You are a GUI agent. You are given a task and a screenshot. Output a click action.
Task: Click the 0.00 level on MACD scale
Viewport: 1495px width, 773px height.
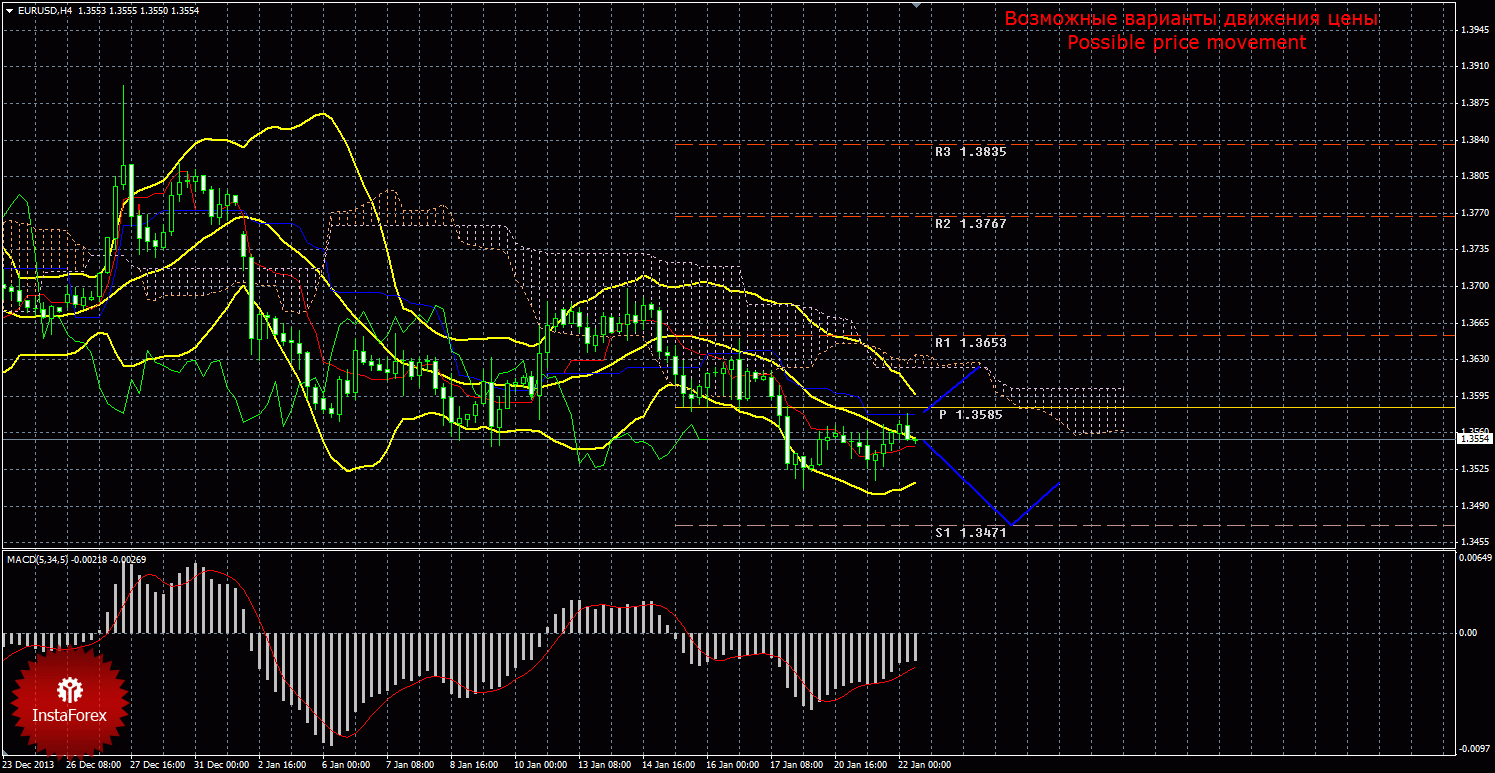1467,633
